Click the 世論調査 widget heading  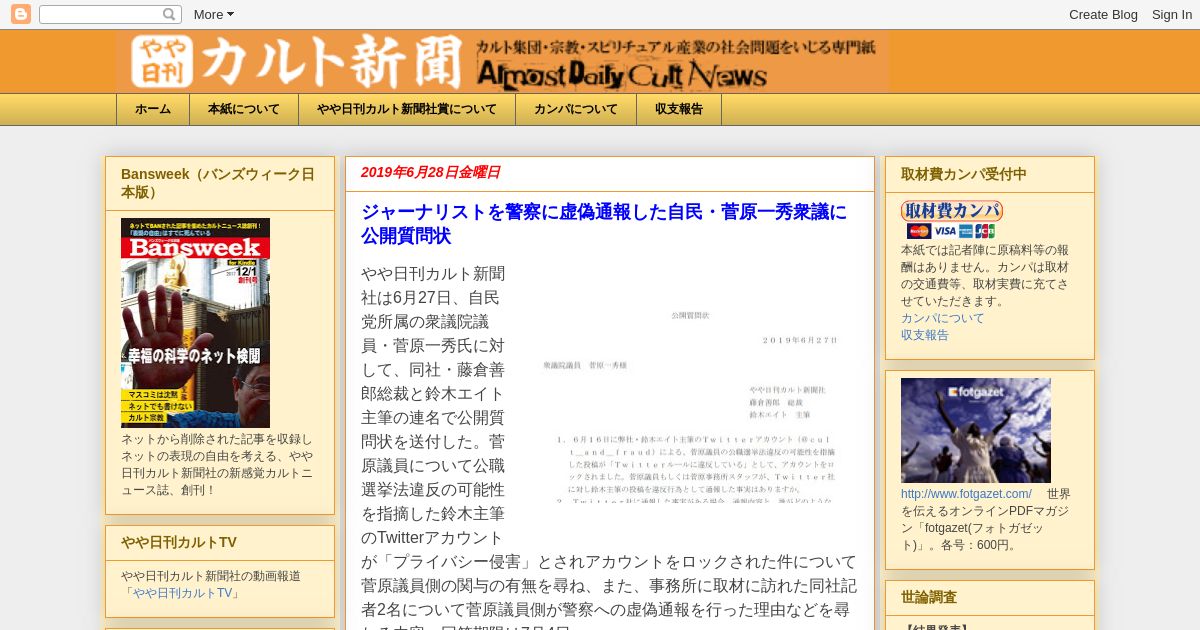(929, 597)
